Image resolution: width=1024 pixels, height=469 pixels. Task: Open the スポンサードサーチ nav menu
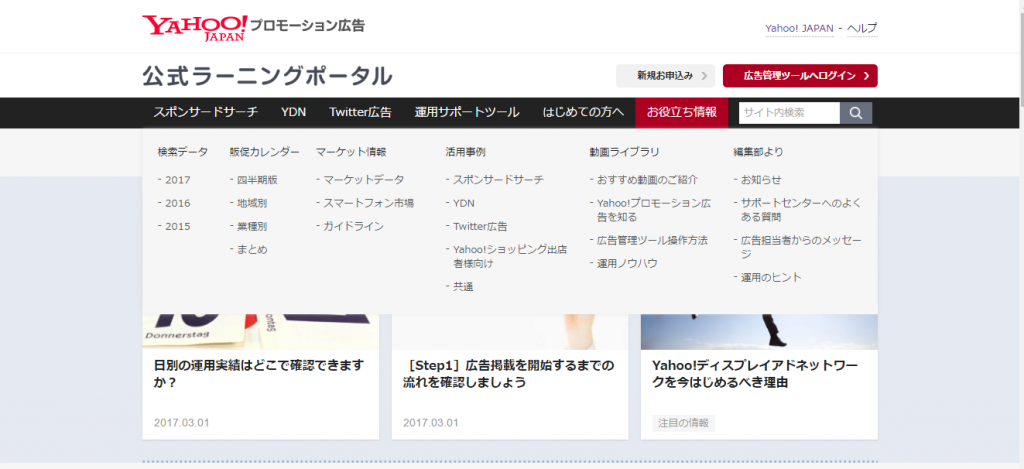[x=206, y=112]
